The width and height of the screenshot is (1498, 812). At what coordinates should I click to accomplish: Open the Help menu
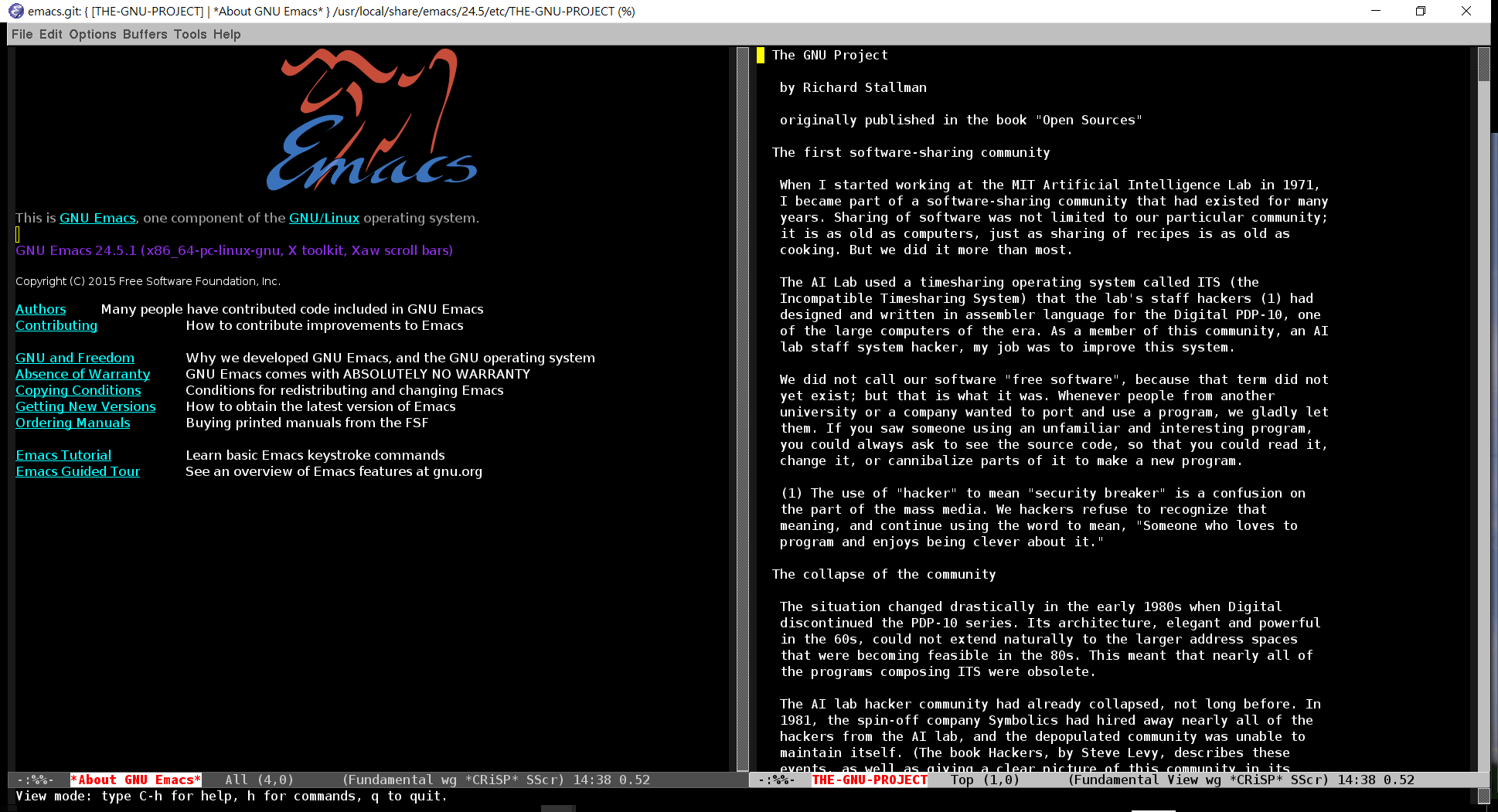point(226,34)
